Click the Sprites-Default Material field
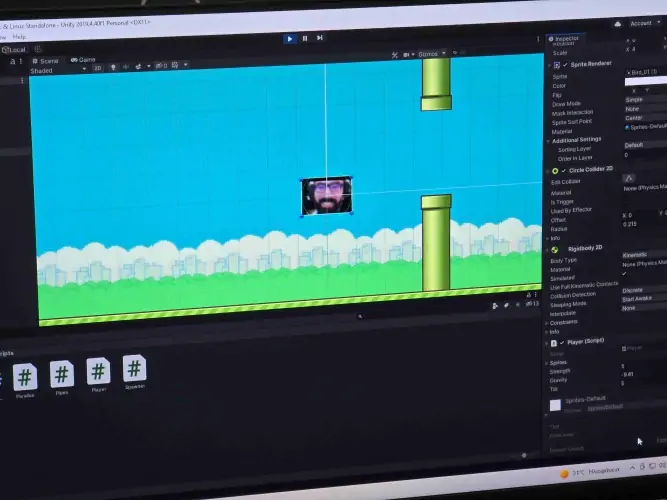Screen dimensions: 667x500 pyautogui.click(x=646, y=127)
